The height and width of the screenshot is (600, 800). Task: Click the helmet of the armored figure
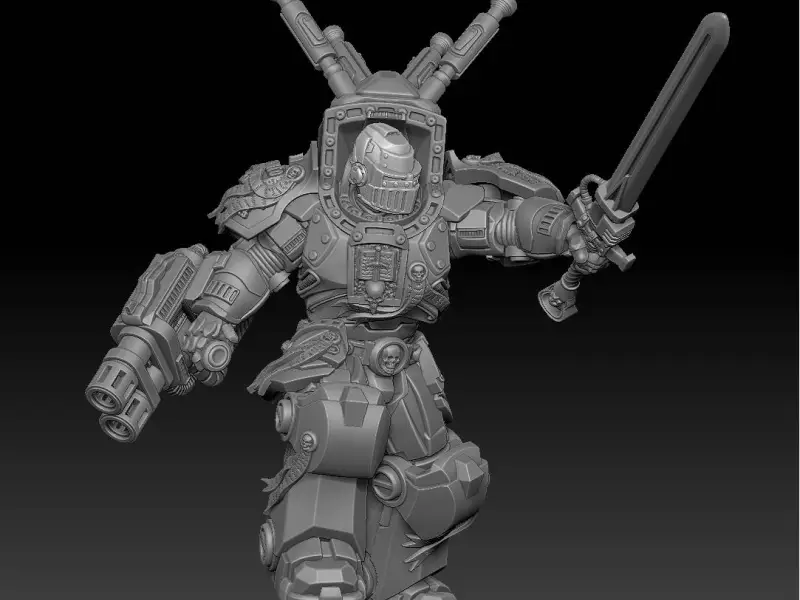click(x=384, y=169)
